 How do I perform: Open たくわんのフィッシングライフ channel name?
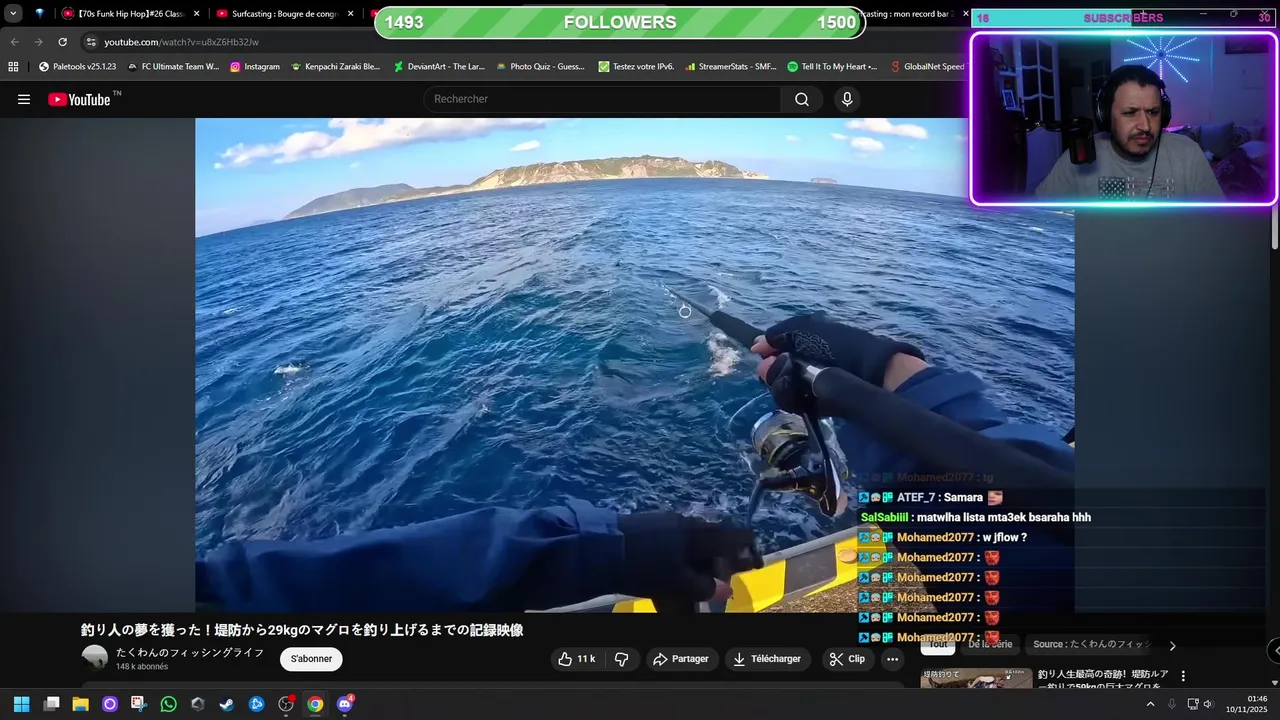pos(190,652)
